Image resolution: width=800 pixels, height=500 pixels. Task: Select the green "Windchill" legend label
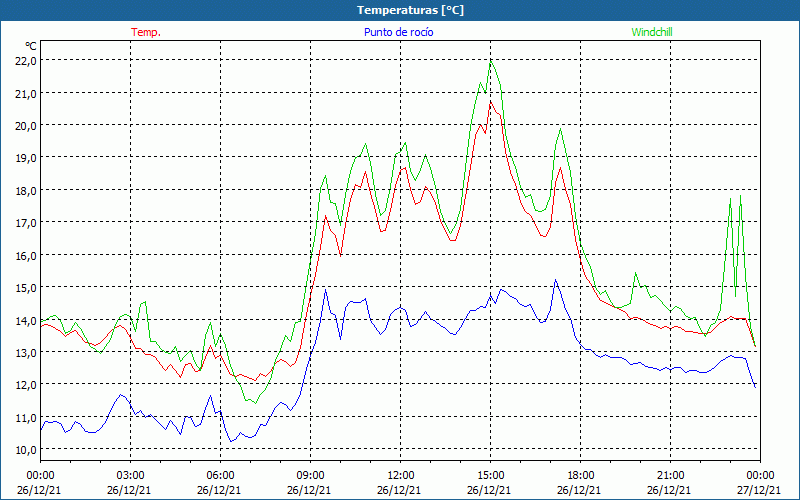[652, 32]
